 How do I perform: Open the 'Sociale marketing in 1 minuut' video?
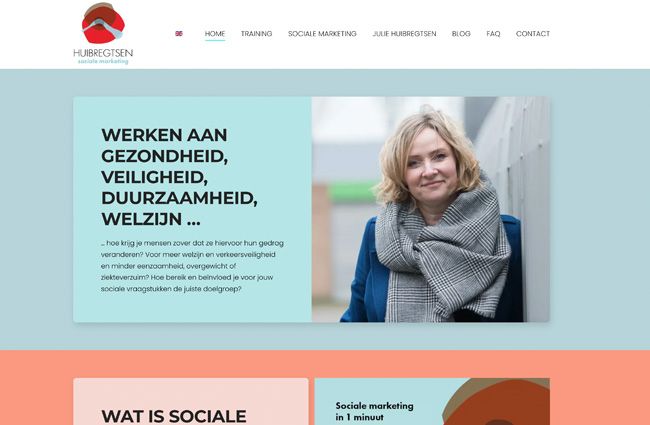coord(432,401)
